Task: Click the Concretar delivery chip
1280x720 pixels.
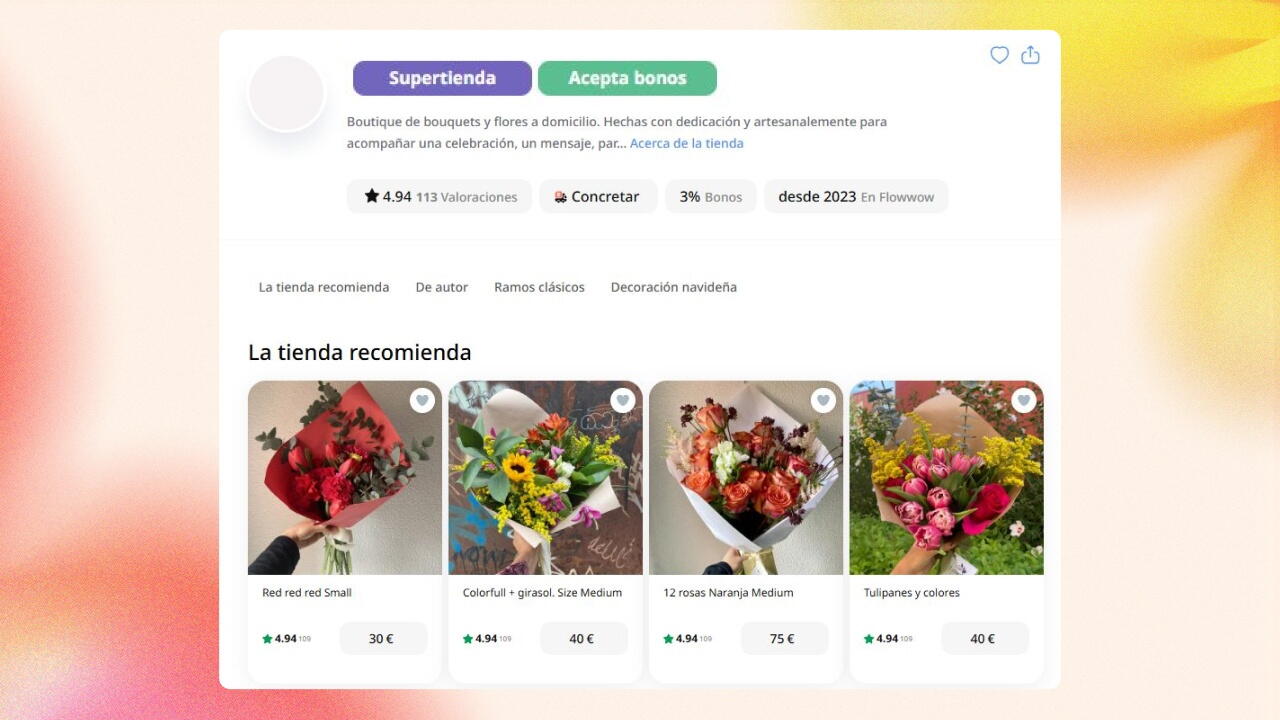Action: tap(598, 197)
